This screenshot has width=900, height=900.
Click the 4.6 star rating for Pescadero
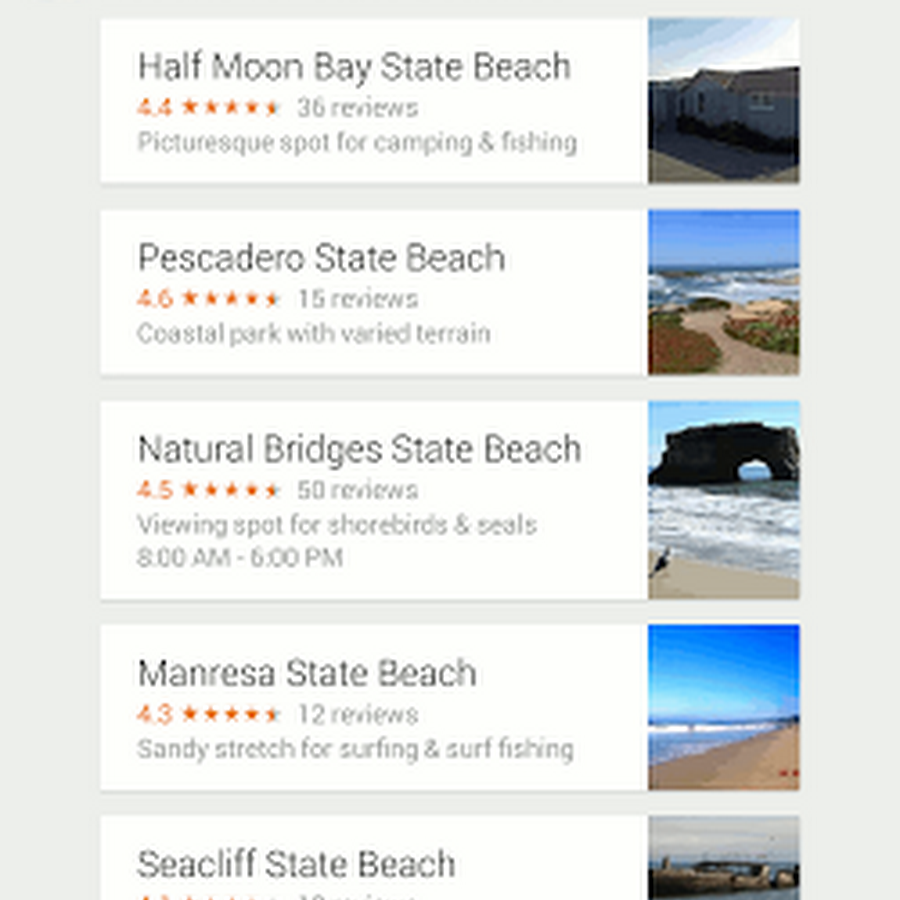click(208, 299)
